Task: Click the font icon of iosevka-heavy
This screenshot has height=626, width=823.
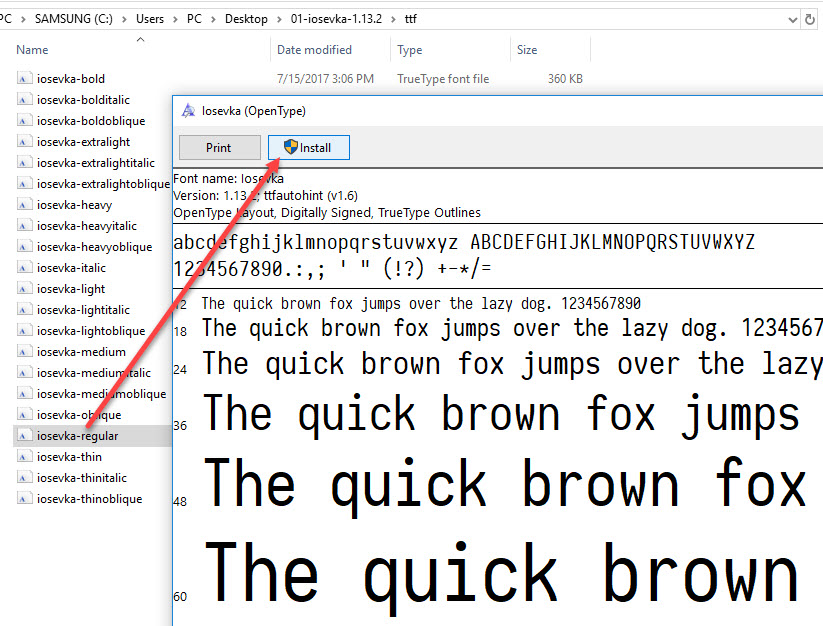Action: (x=23, y=205)
